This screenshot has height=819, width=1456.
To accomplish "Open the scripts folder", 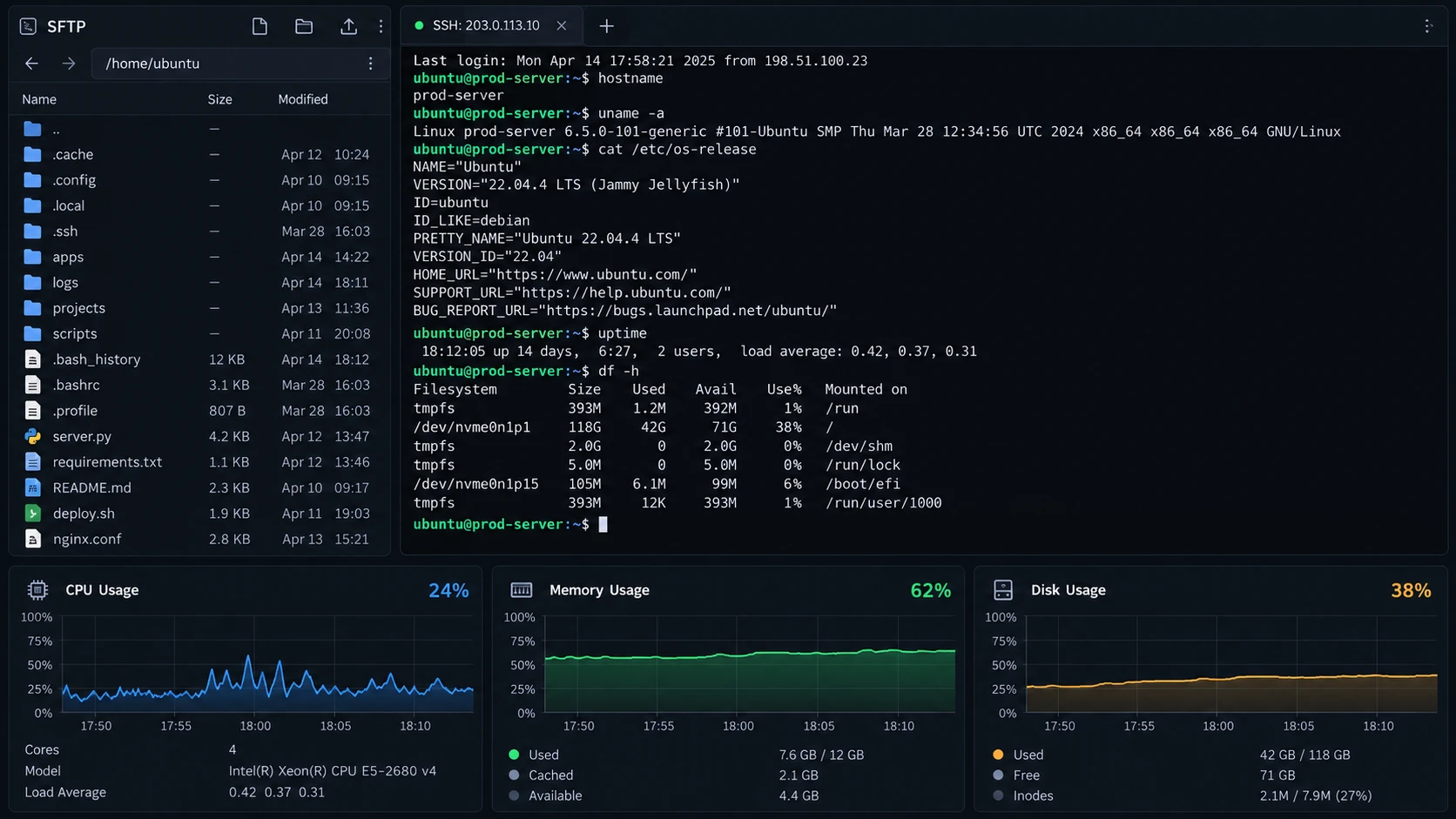I will pos(199,333).
